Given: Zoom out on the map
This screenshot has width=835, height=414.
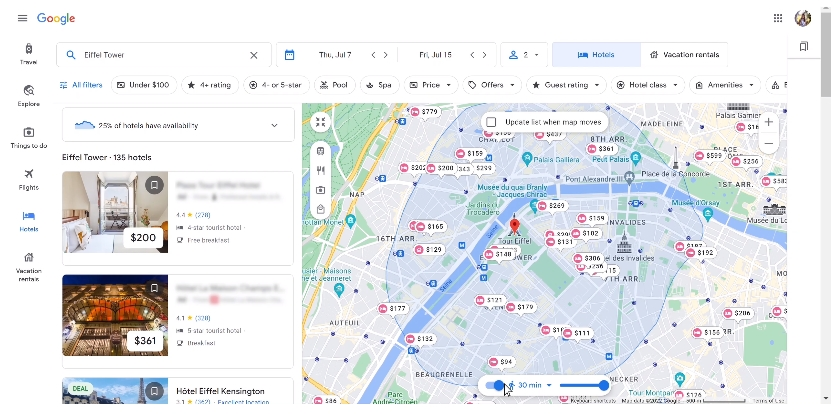Looking at the screenshot, I should (x=768, y=143).
